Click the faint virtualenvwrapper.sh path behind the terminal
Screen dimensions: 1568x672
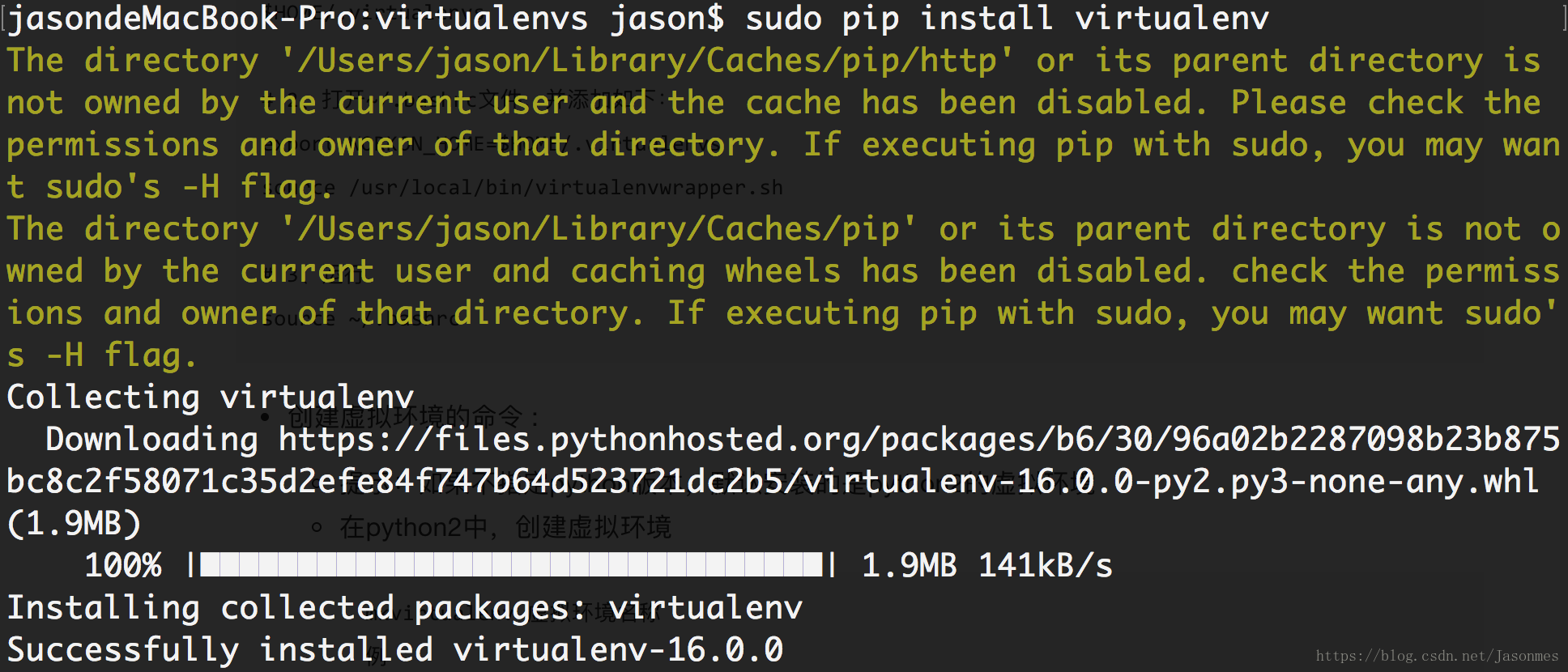[567, 188]
